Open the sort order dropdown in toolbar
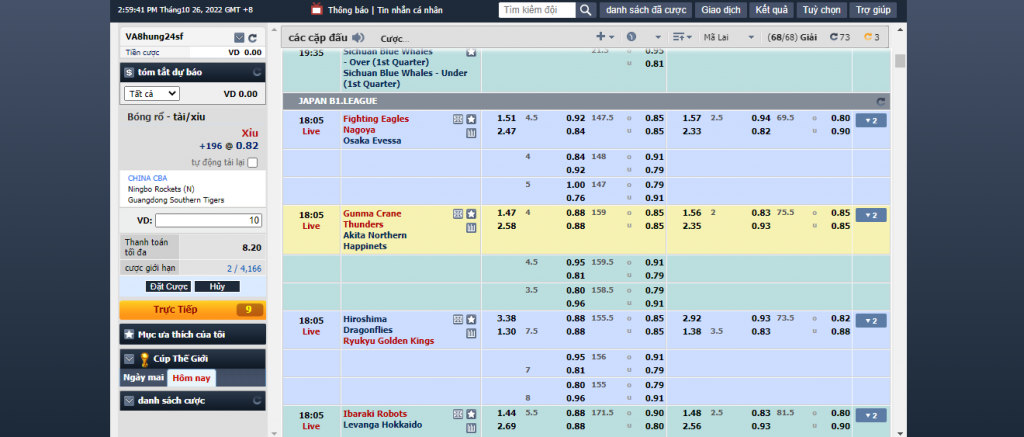Screen dimensions: 1024x437 point(682,37)
